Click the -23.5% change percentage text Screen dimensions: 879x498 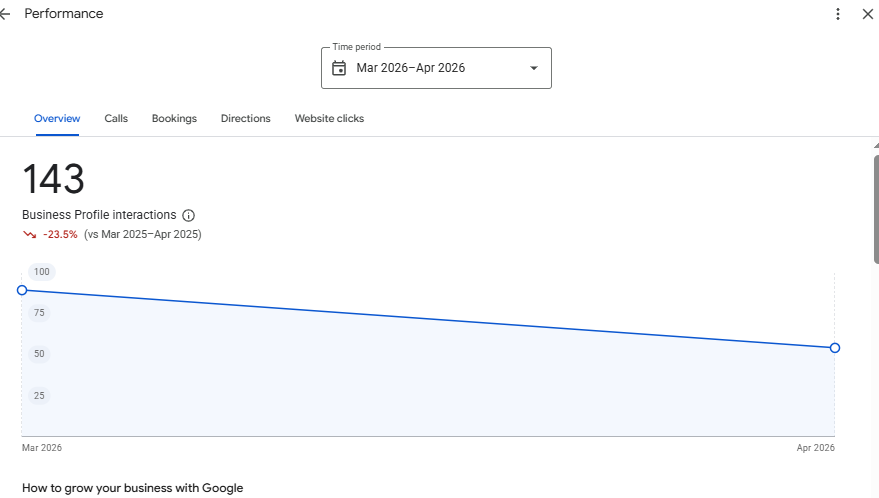coord(60,234)
